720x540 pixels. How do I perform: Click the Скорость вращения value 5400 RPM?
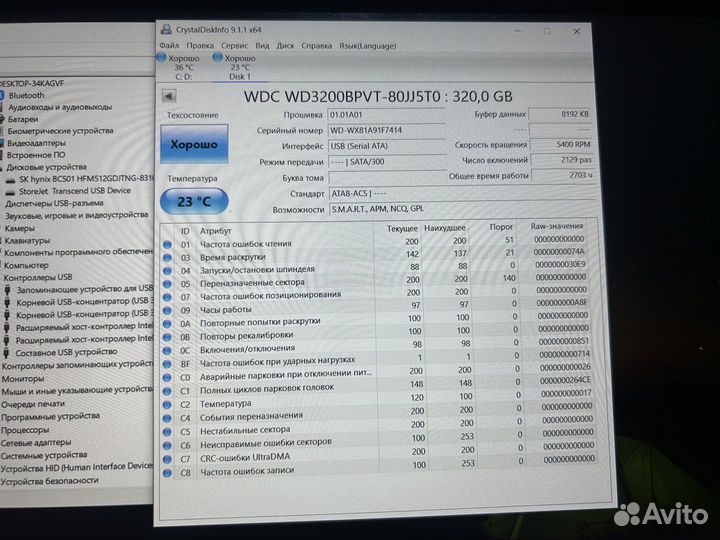coord(562,145)
